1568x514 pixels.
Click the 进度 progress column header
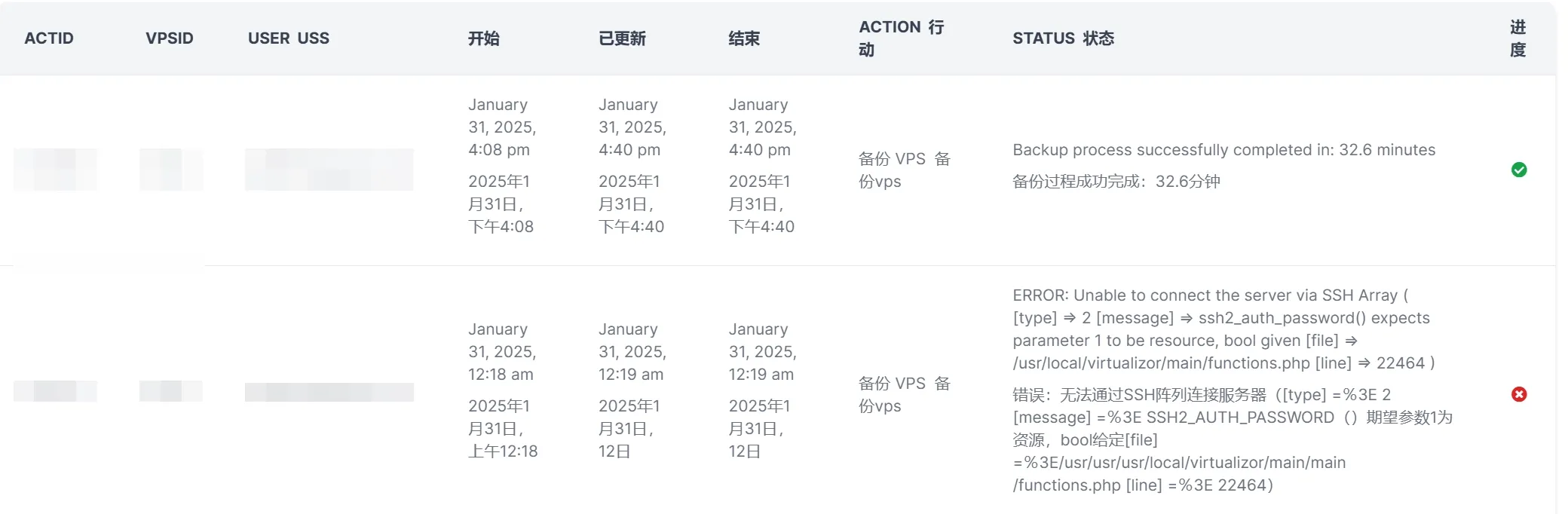point(1517,38)
